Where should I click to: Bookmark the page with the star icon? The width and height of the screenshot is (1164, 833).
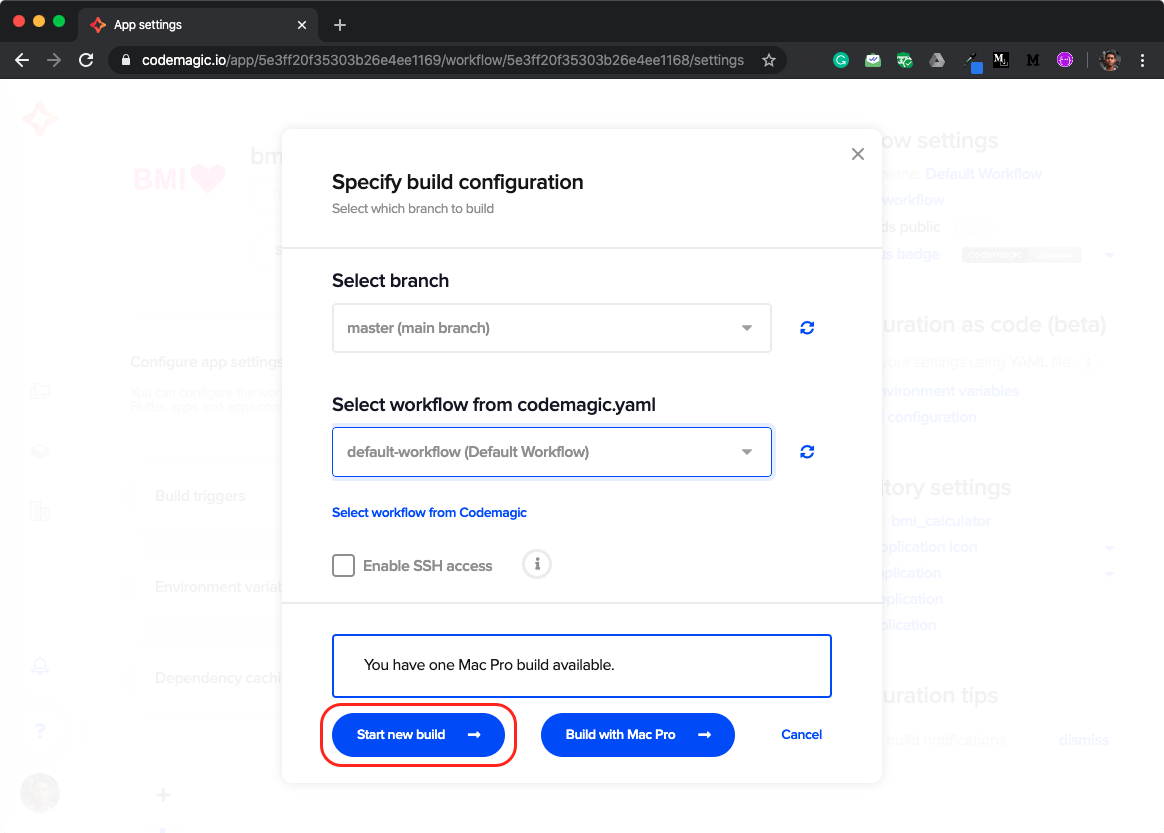click(769, 60)
